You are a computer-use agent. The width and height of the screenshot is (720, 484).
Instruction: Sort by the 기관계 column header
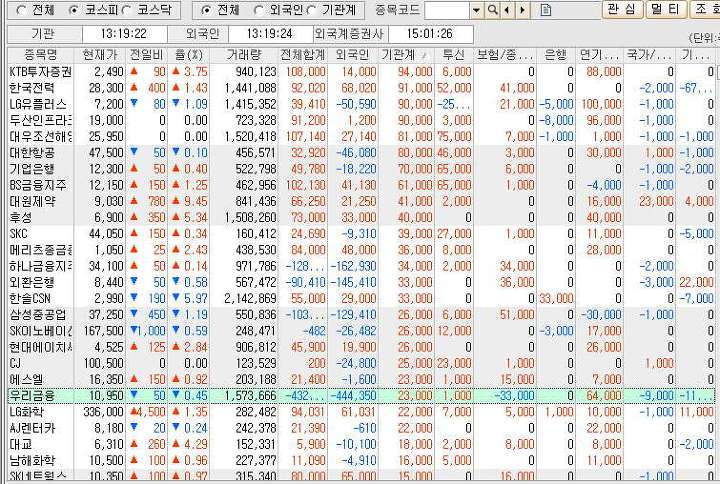[404, 55]
